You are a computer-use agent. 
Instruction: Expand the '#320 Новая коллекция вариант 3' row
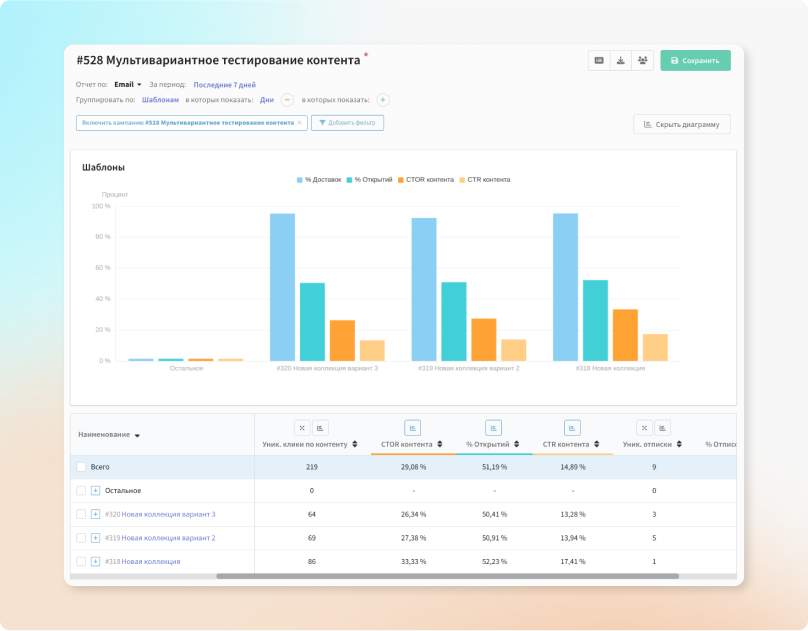click(x=96, y=514)
